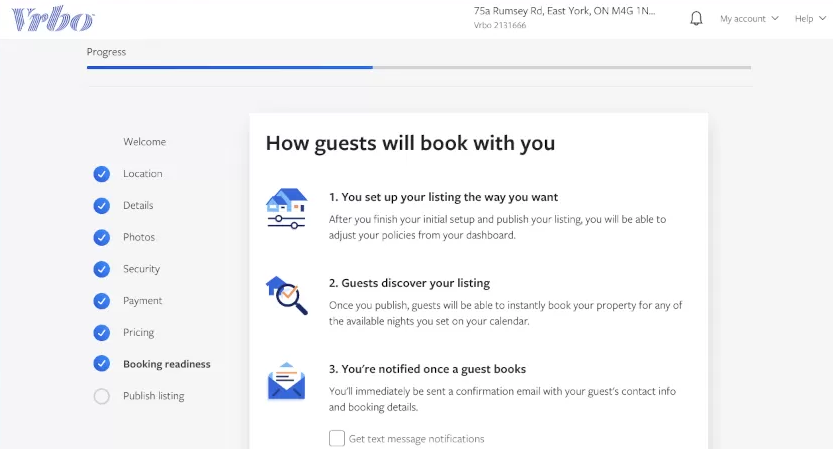Click the blue checkmark next to Photos
Image resolution: width=833 pixels, height=449 pixels.
pyautogui.click(x=101, y=237)
